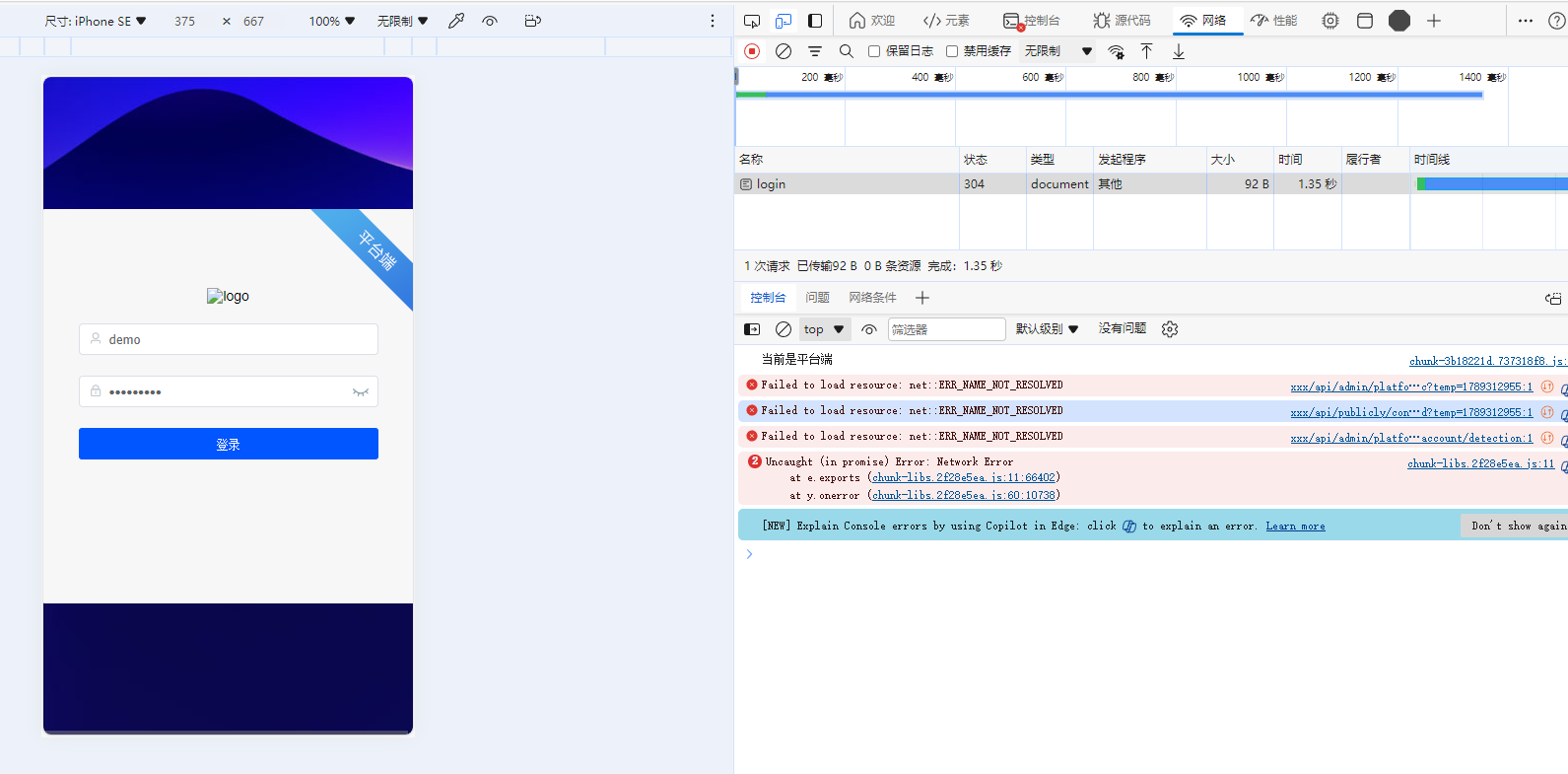The image size is (1568, 774).
Task: Click the export HAR download arrow icon
Action: [x=1179, y=51]
